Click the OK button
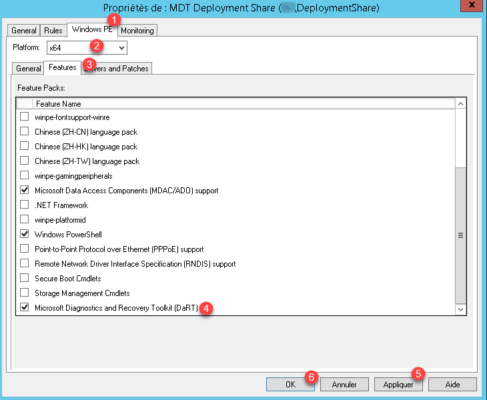The width and height of the screenshot is (487, 400). (290, 384)
